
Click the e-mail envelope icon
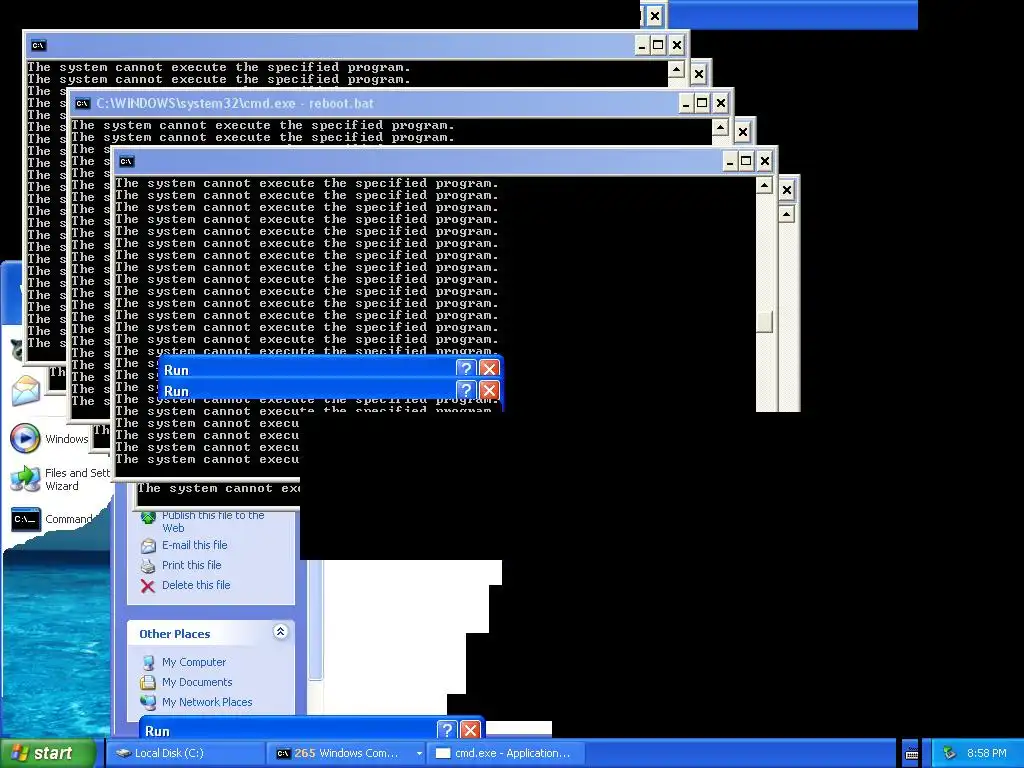tap(148, 545)
